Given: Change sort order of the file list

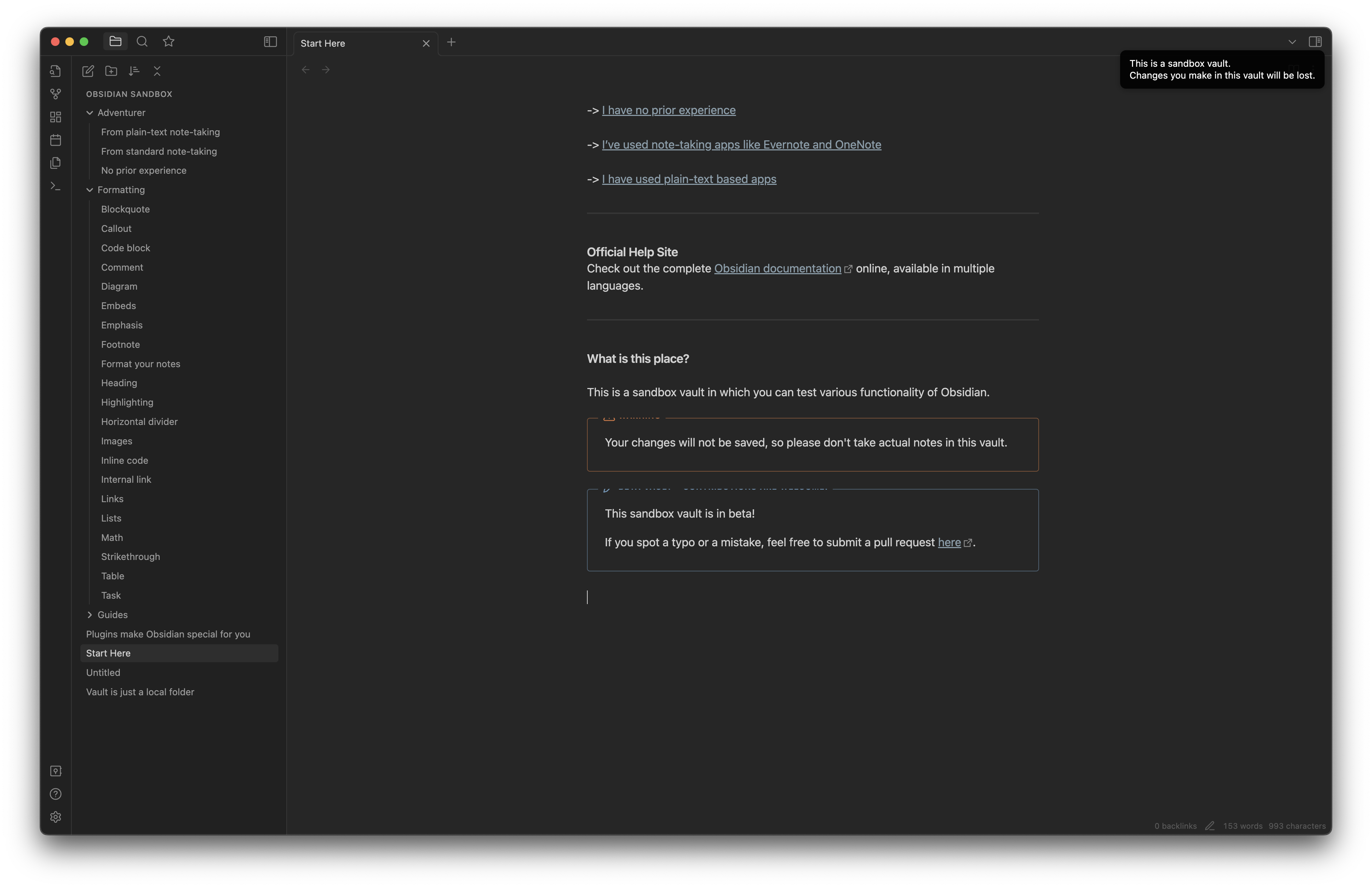Looking at the screenshot, I should coord(134,71).
